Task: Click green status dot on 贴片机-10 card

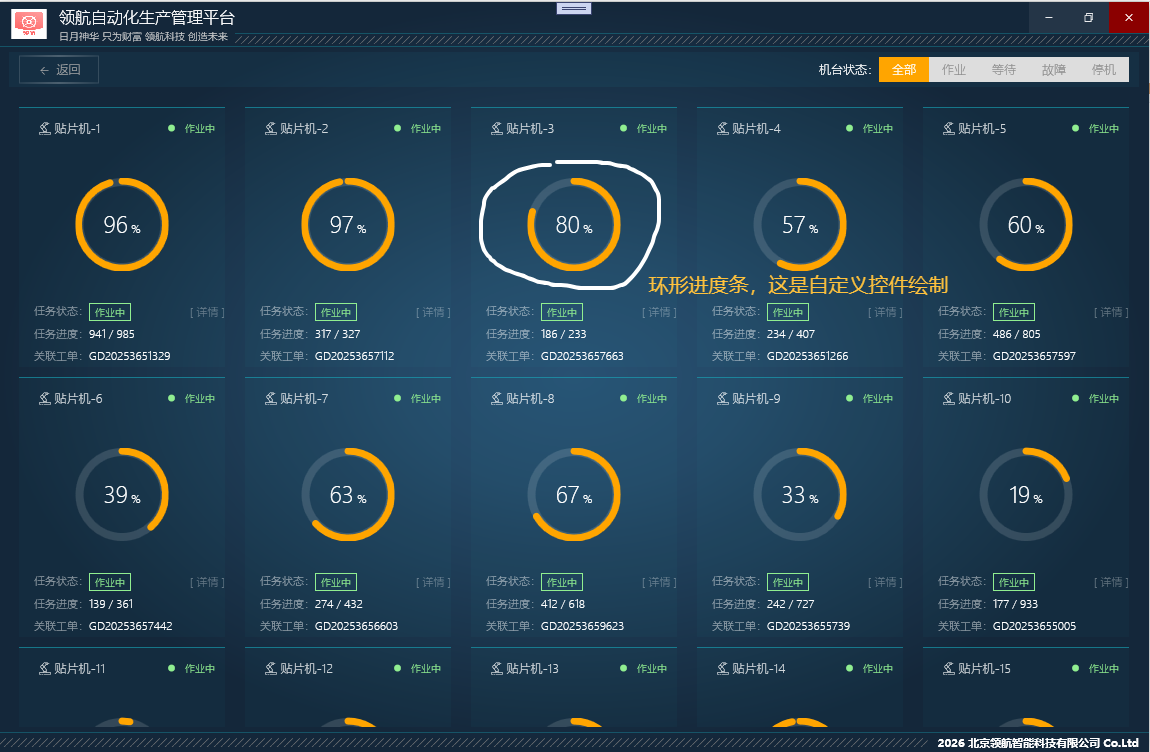Action: tap(1075, 398)
